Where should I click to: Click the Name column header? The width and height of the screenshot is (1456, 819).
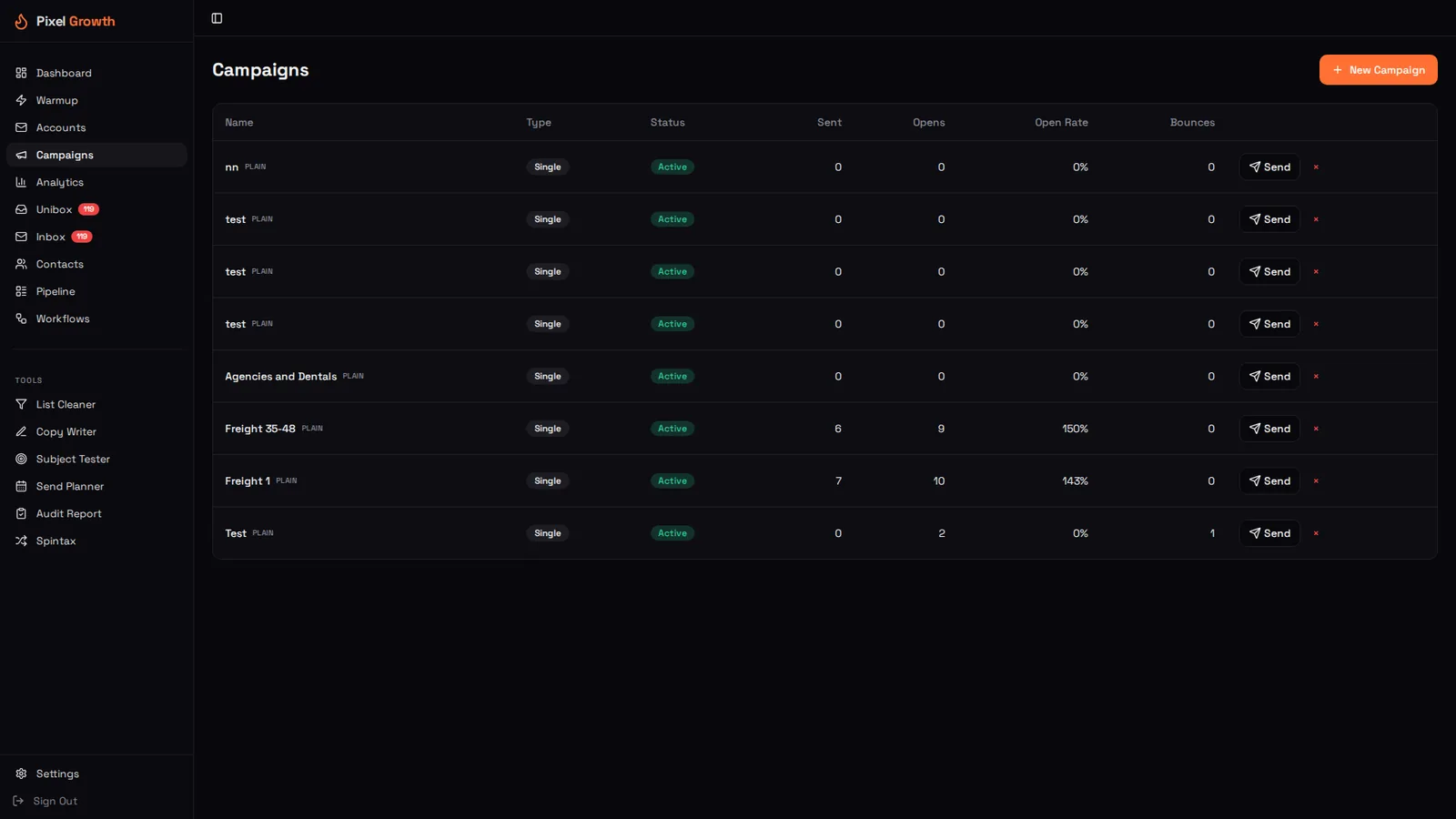point(239,122)
